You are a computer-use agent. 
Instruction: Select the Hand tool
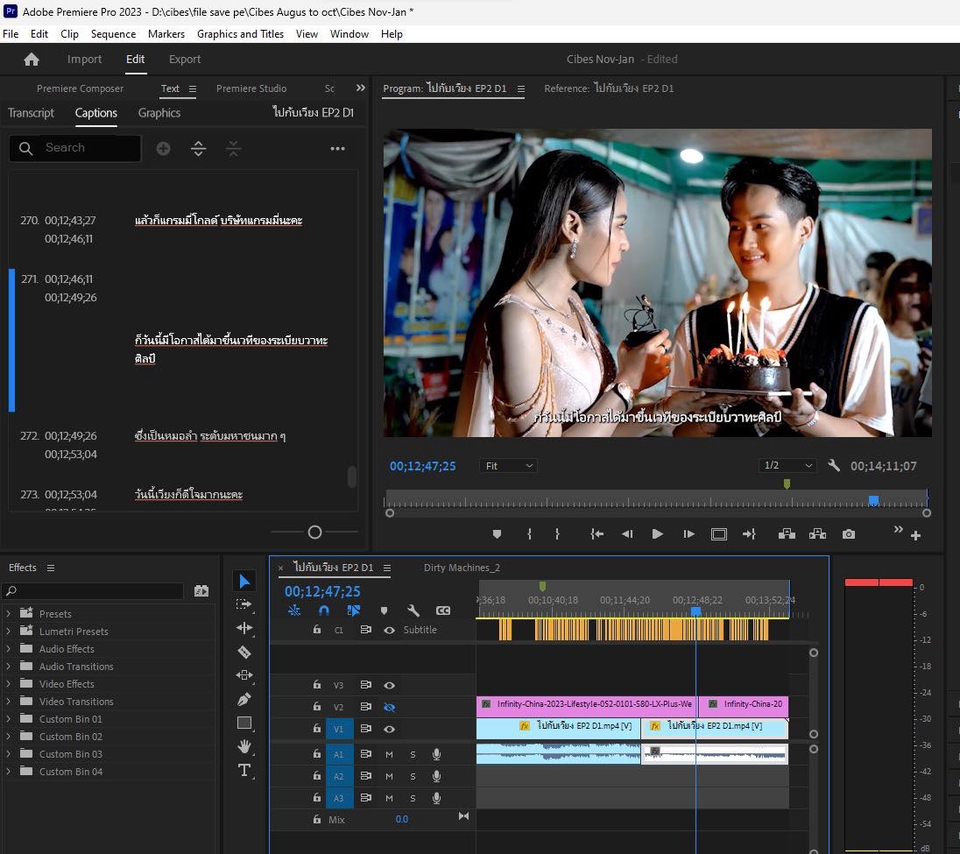244,746
